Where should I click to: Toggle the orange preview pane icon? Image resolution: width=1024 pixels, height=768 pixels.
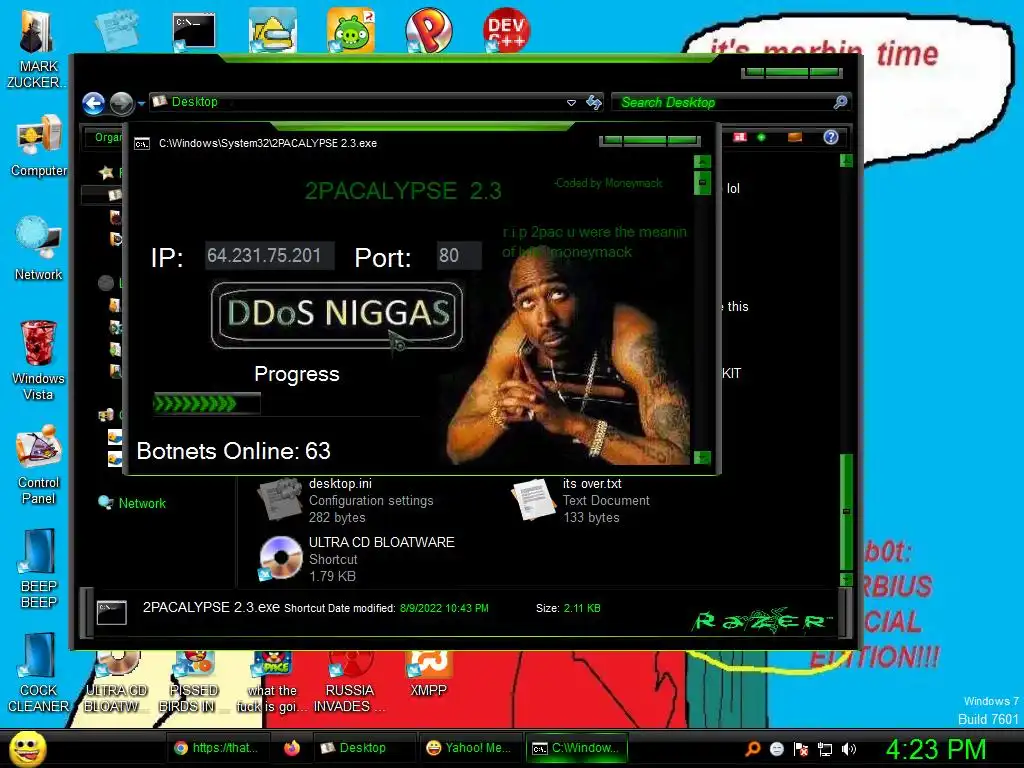(795, 137)
